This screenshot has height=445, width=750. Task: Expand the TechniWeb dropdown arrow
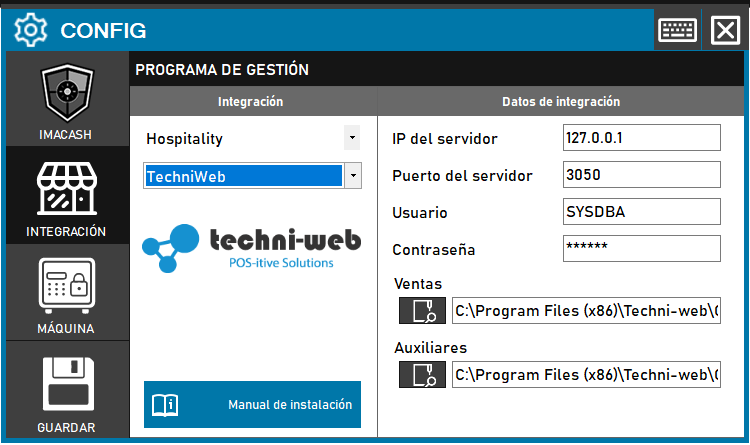click(x=353, y=176)
